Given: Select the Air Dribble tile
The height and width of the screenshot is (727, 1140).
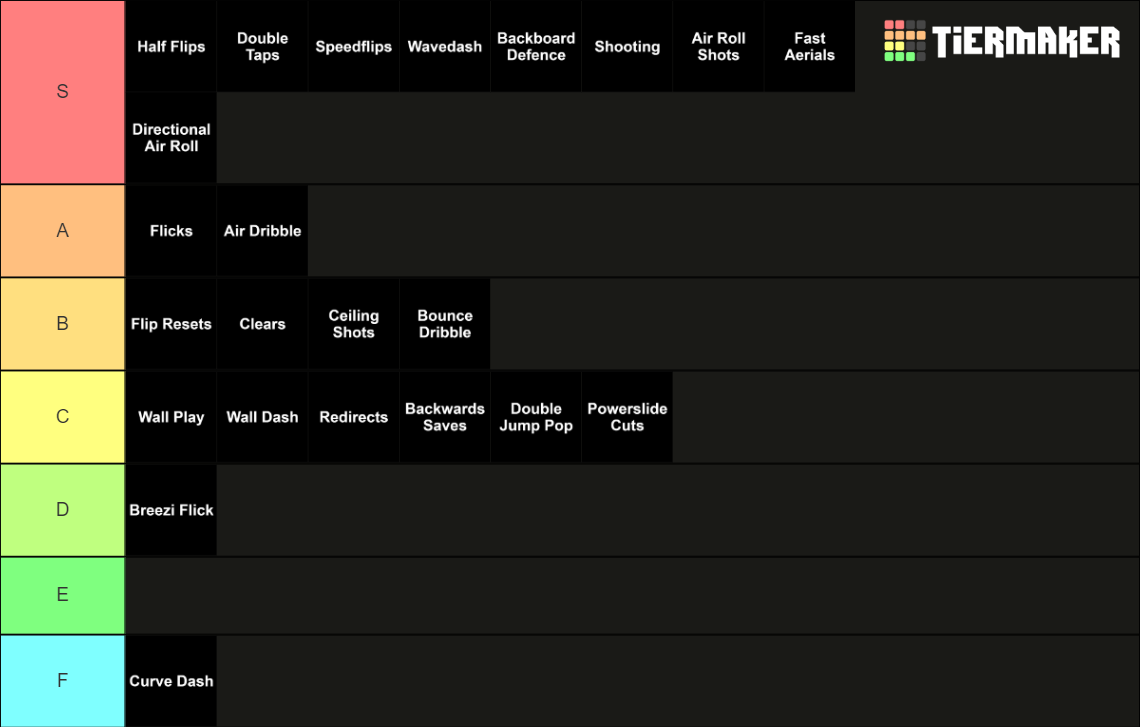Looking at the screenshot, I should click(262, 231).
